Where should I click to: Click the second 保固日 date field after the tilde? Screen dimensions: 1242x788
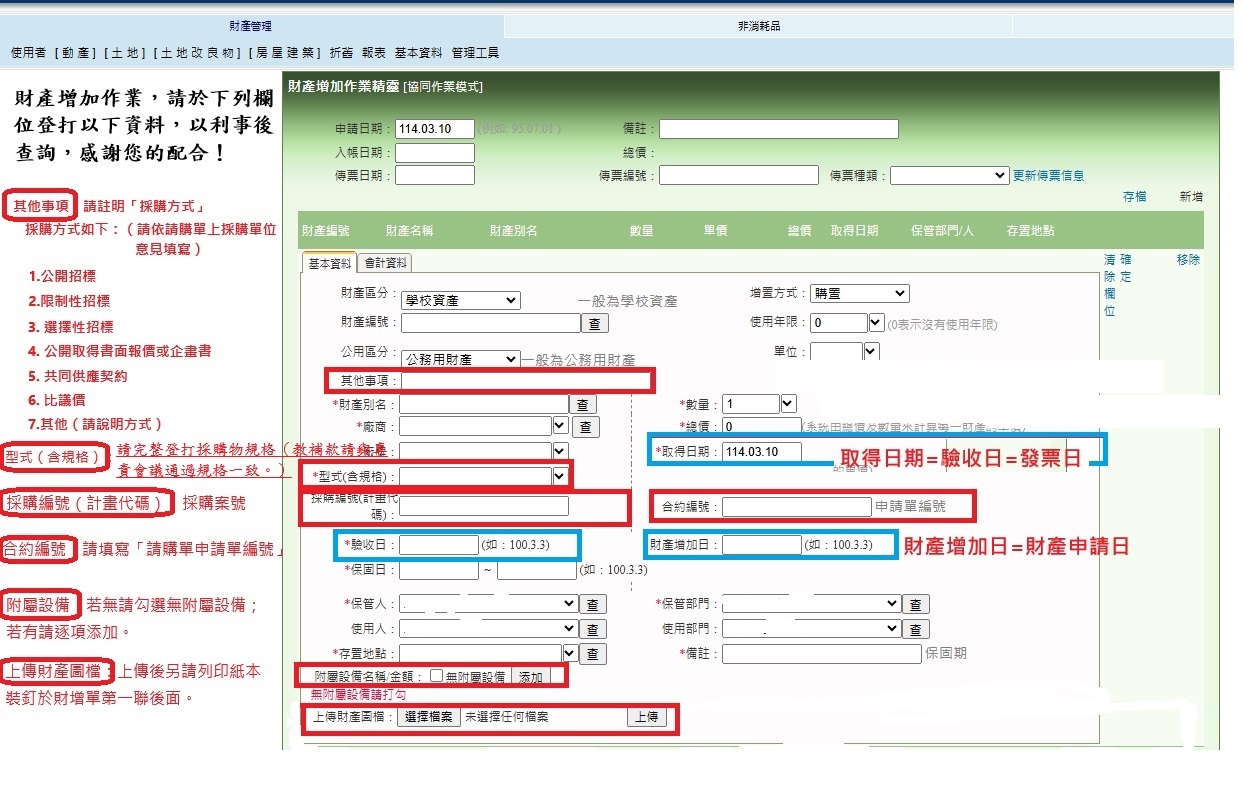(x=537, y=570)
